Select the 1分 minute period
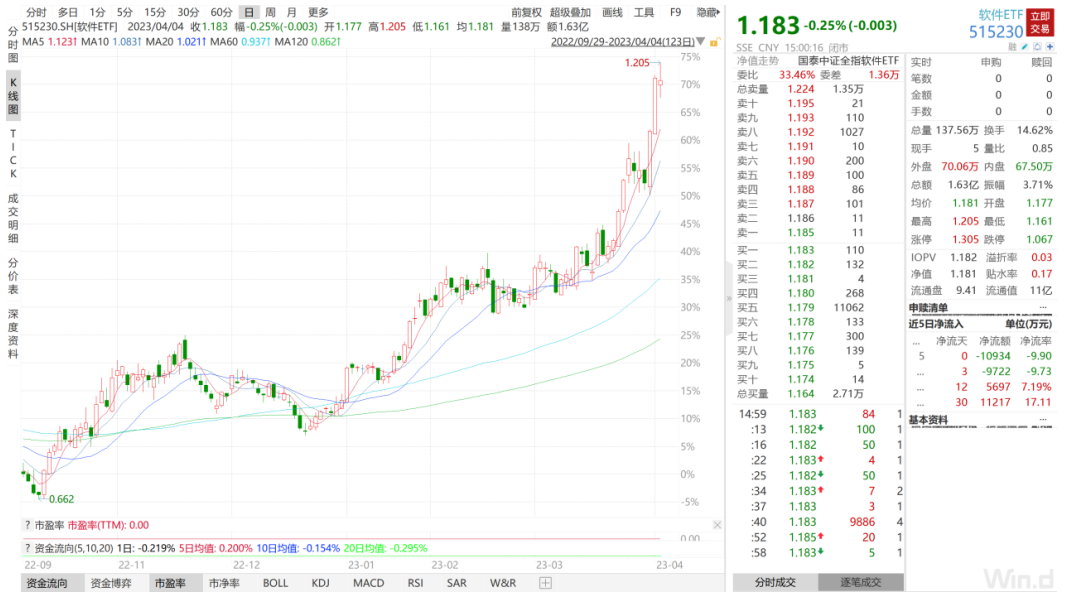The image size is (1065, 598). 97,12
